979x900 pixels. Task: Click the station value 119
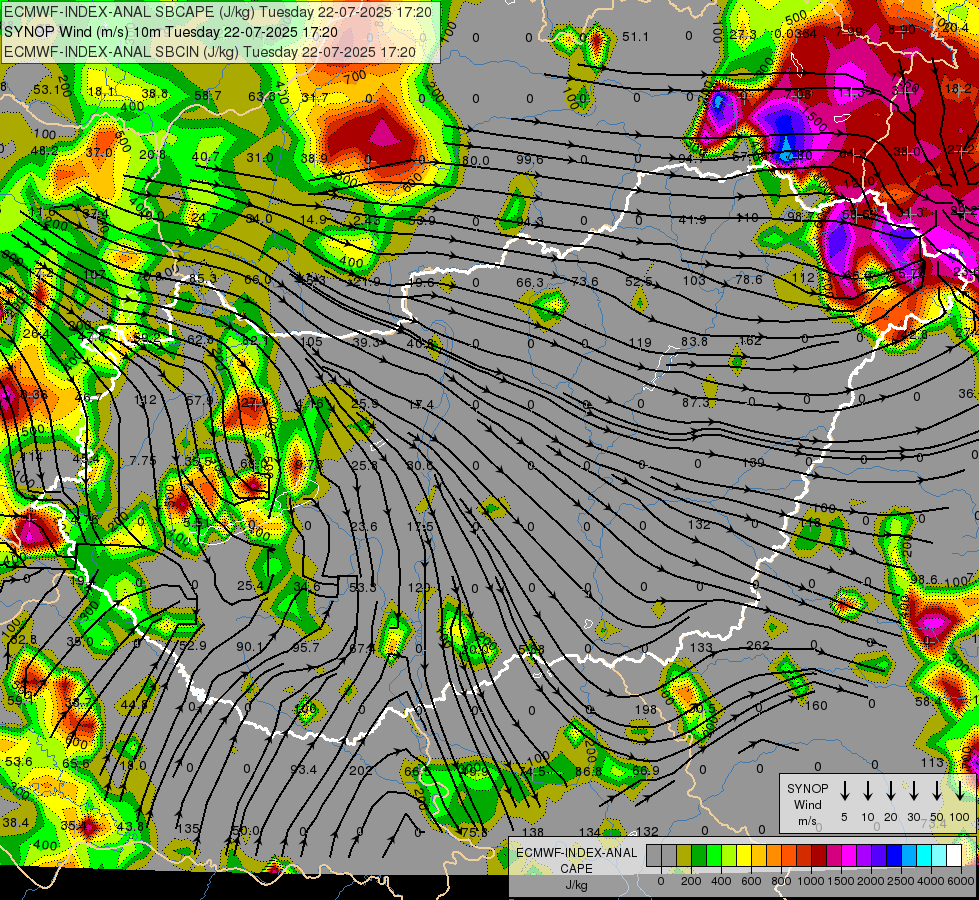pos(640,342)
